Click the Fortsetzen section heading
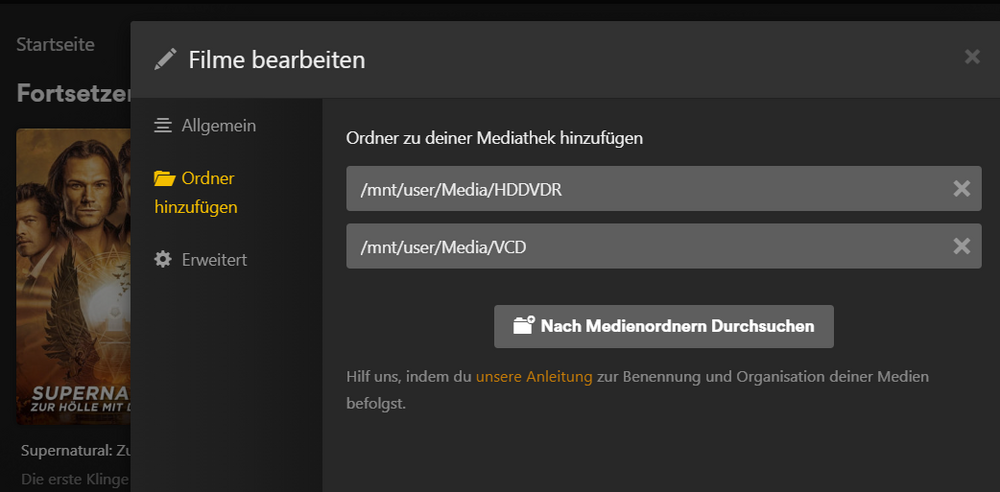 click(73, 93)
